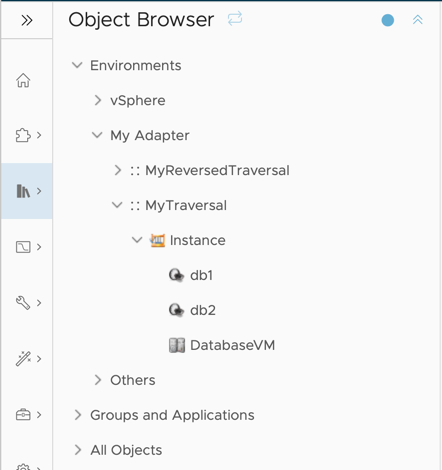Expand the left navigation with the double-chevron icon
442x470 pixels.
point(27,20)
